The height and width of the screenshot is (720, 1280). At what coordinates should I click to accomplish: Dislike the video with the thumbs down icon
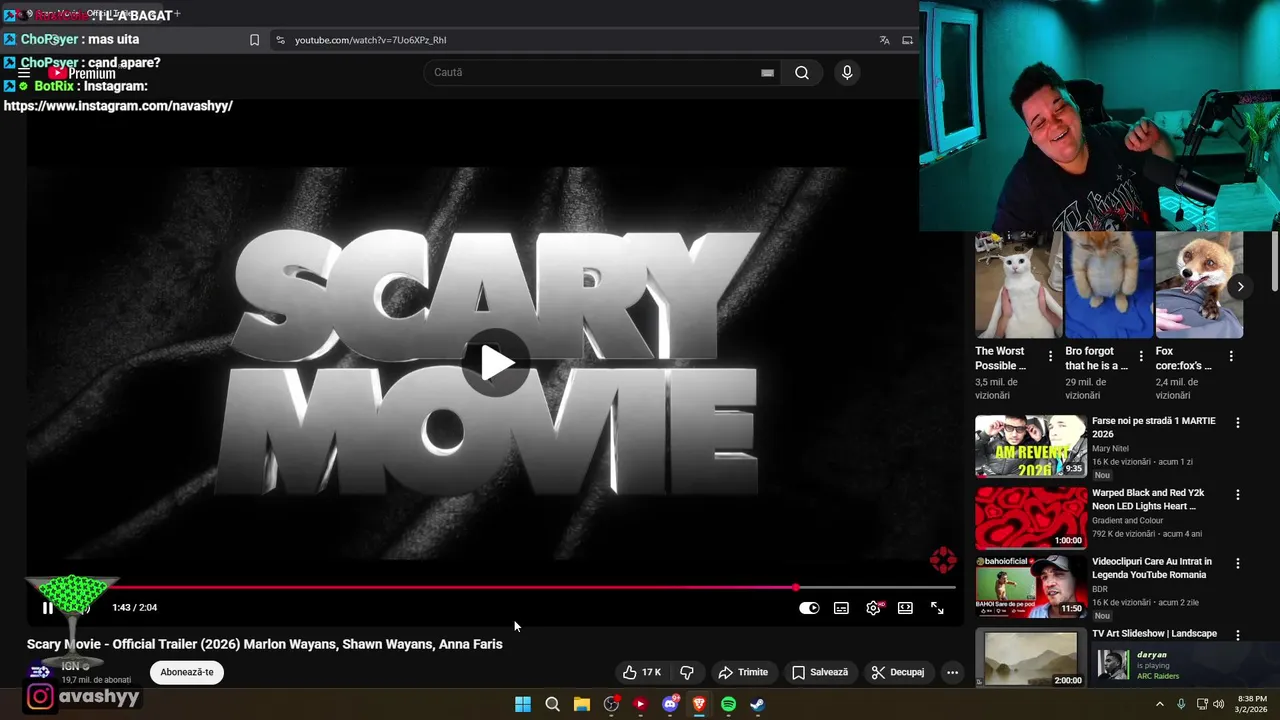tap(687, 672)
